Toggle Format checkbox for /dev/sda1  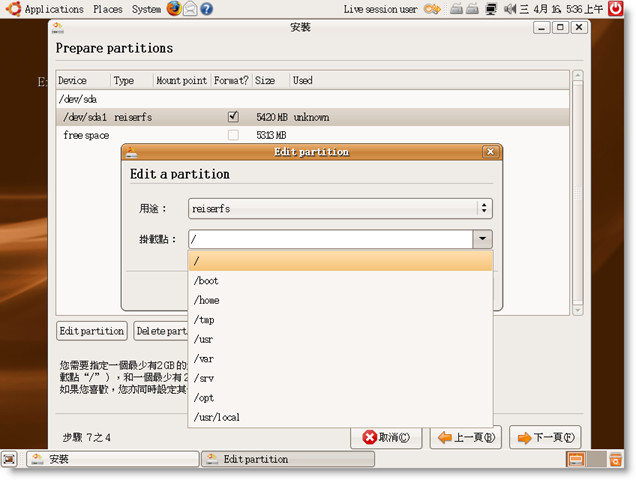click(x=233, y=117)
